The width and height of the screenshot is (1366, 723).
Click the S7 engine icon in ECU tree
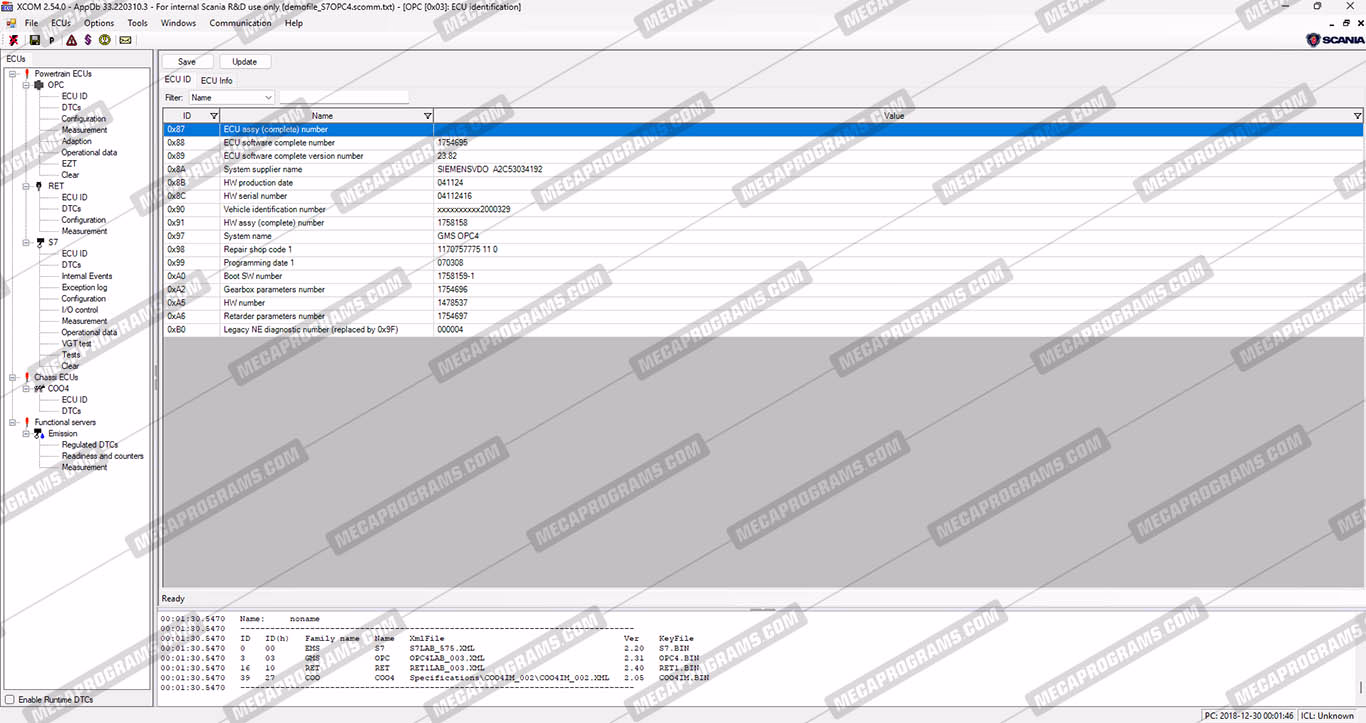tap(39, 242)
